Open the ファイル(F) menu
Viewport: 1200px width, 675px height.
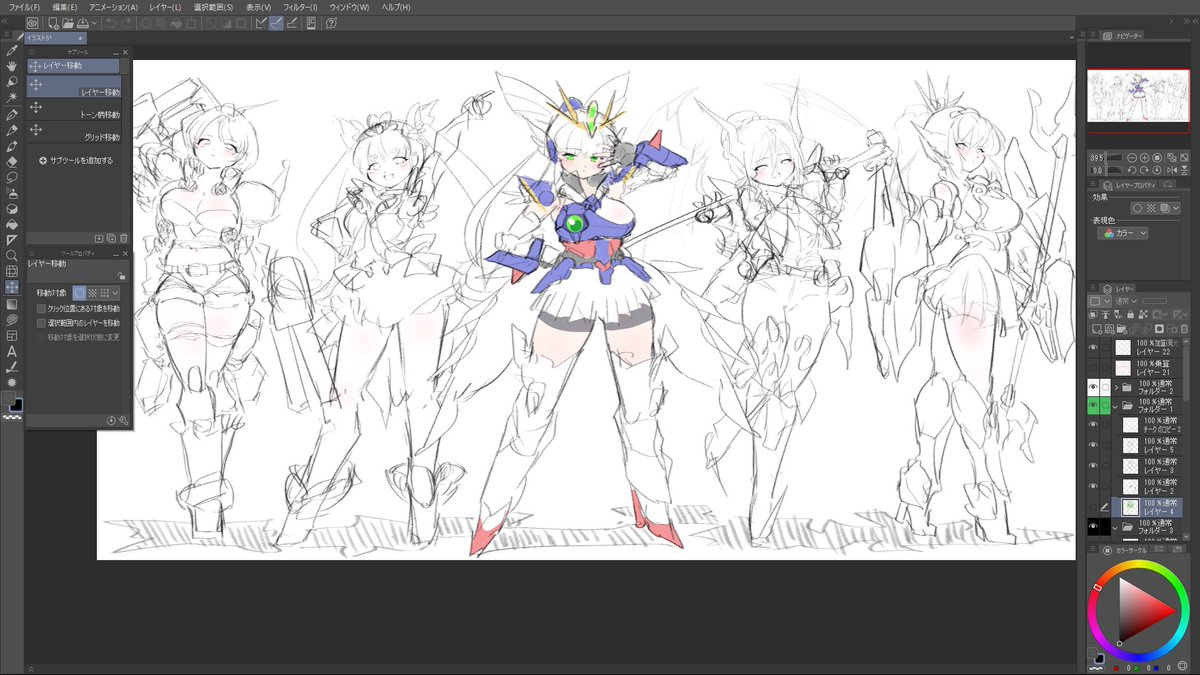point(24,7)
